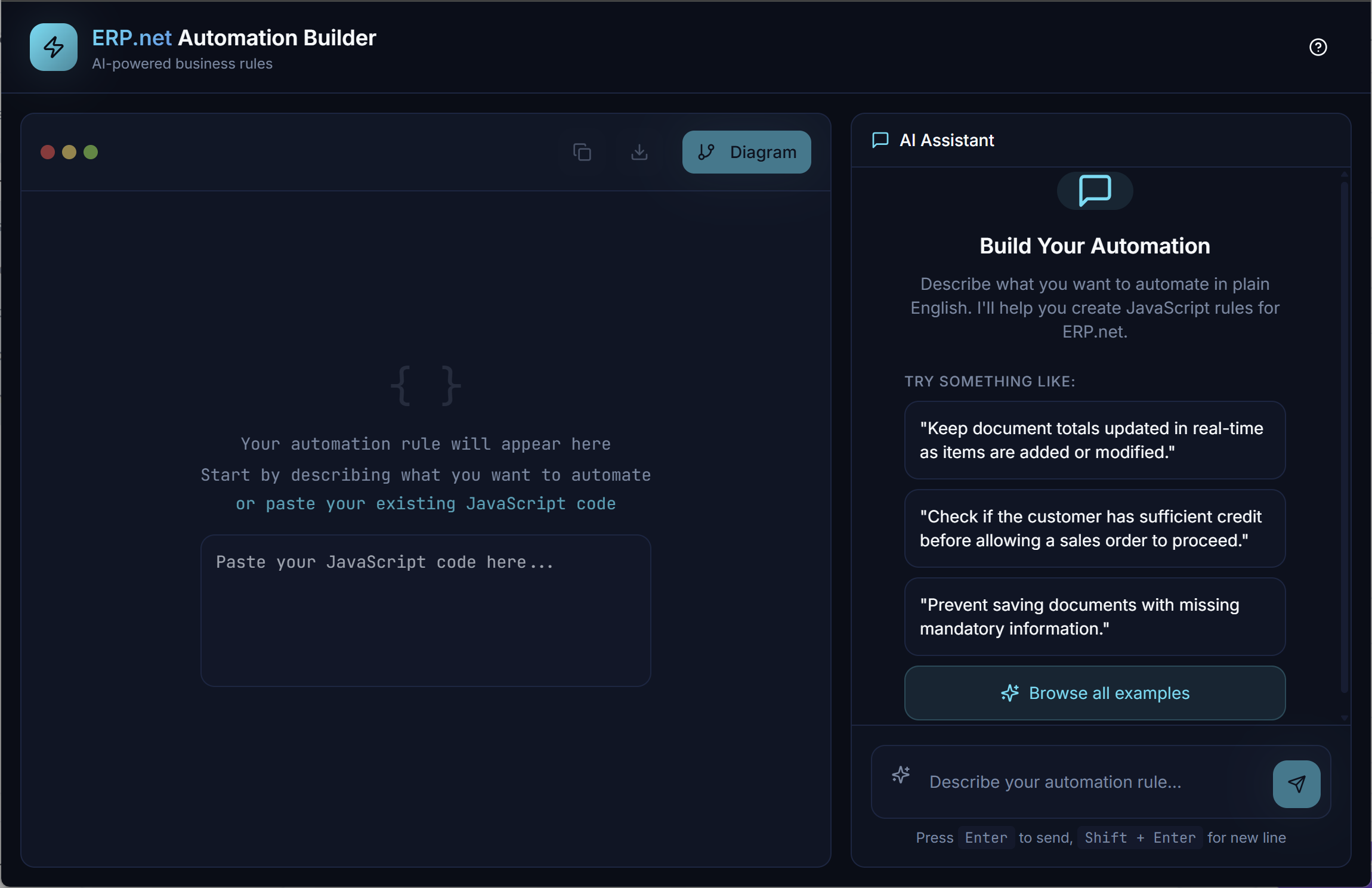Image resolution: width=1372 pixels, height=888 pixels.
Task: Click the AI Assistant panel title
Action: click(947, 140)
